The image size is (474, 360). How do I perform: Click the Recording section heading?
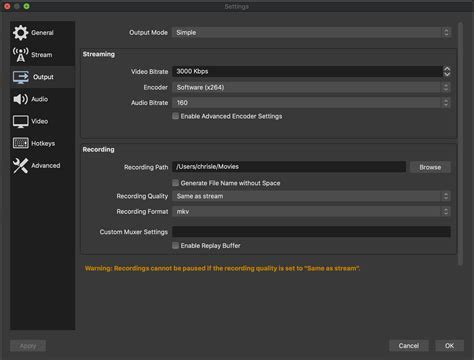point(98,149)
